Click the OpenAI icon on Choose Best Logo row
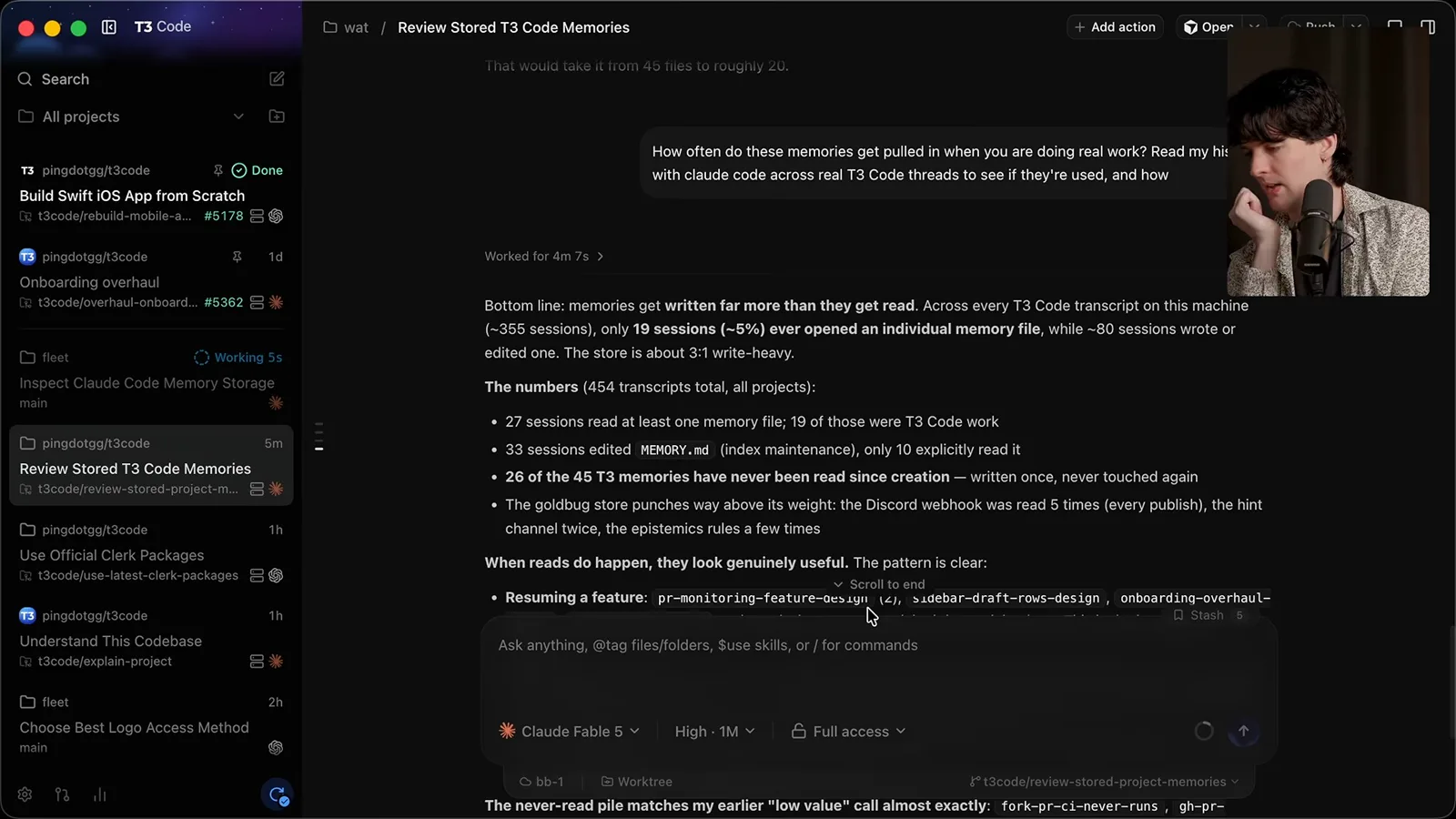This screenshot has height=819, width=1456. tap(276, 748)
